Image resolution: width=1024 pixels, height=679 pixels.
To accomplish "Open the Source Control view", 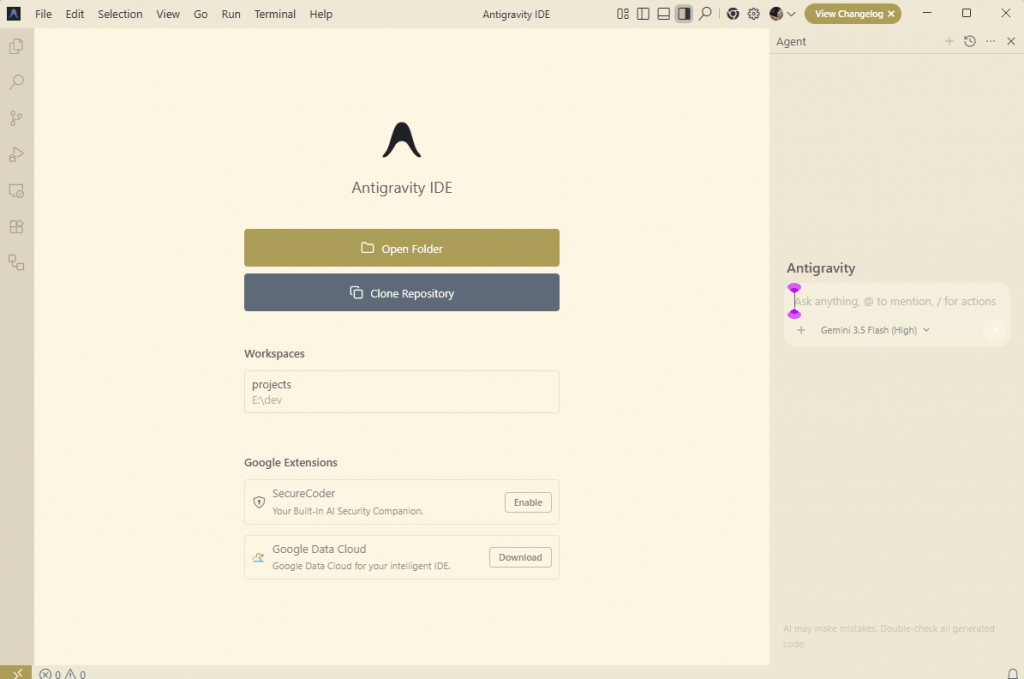I will pos(16,118).
